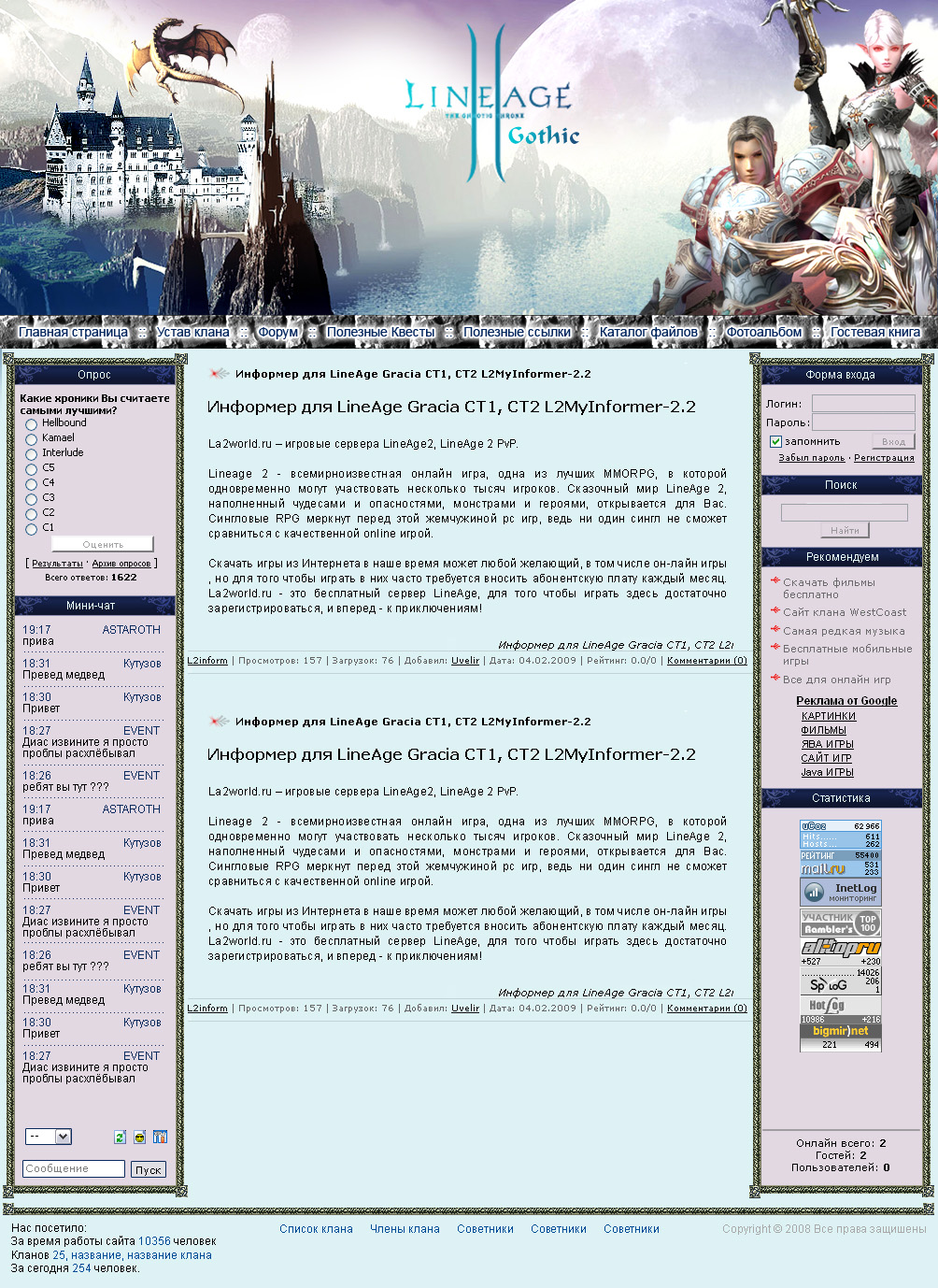The image size is (938, 1288).
Task: Open 'Скачать фильмы бесплатно' recommended link
Action: 829,588
